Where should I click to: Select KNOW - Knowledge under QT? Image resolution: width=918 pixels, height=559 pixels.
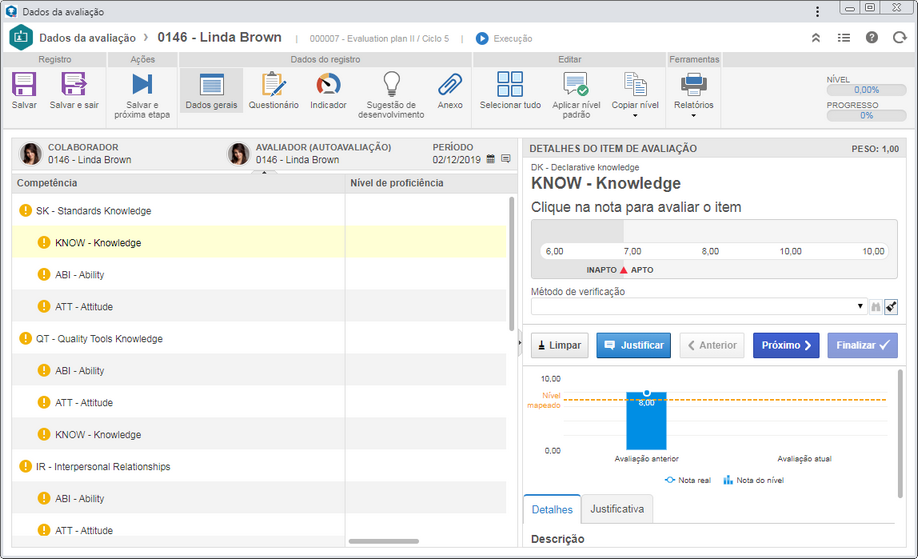[x=259, y=434]
